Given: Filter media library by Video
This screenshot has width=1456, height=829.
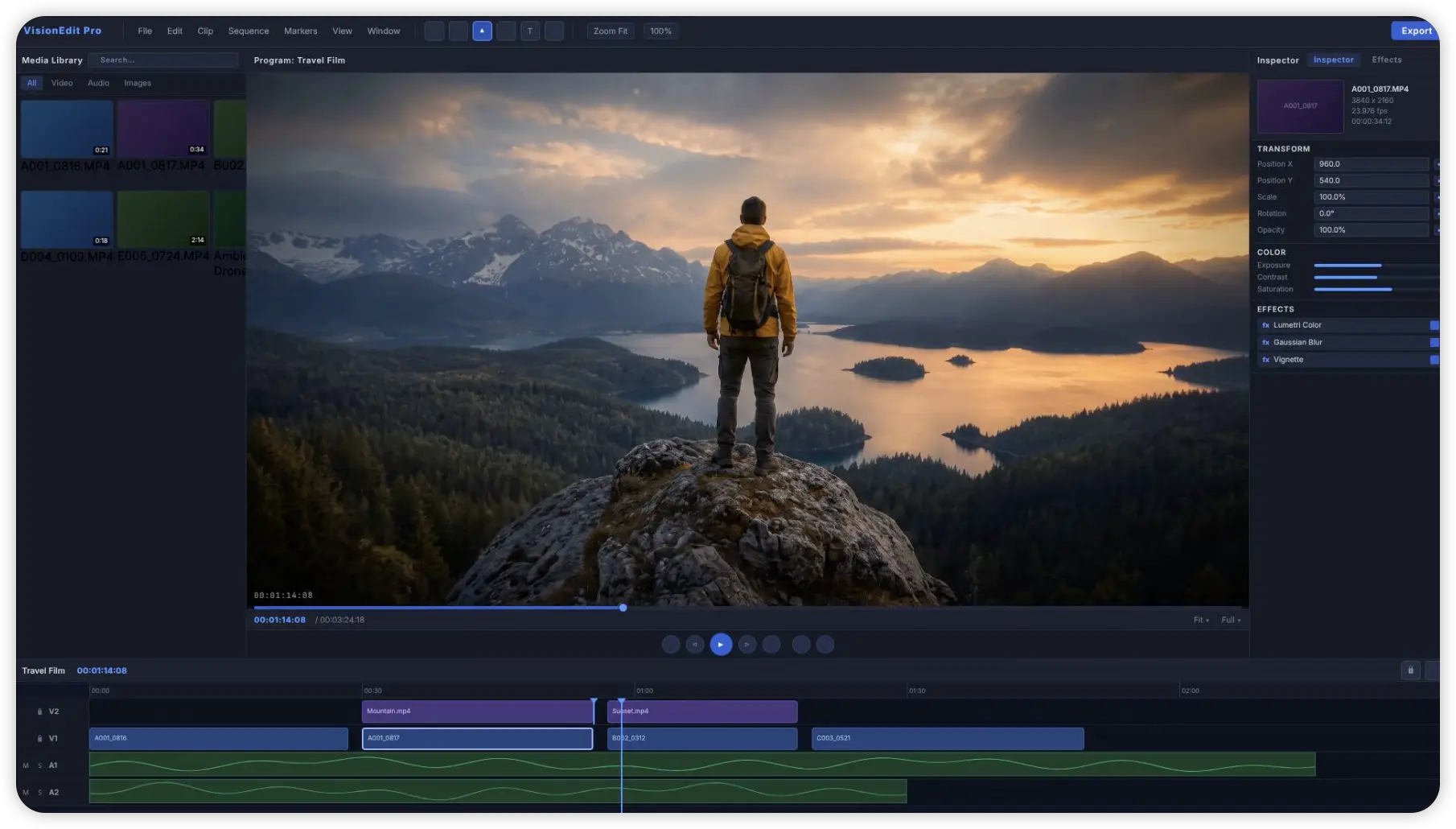Looking at the screenshot, I should point(62,83).
